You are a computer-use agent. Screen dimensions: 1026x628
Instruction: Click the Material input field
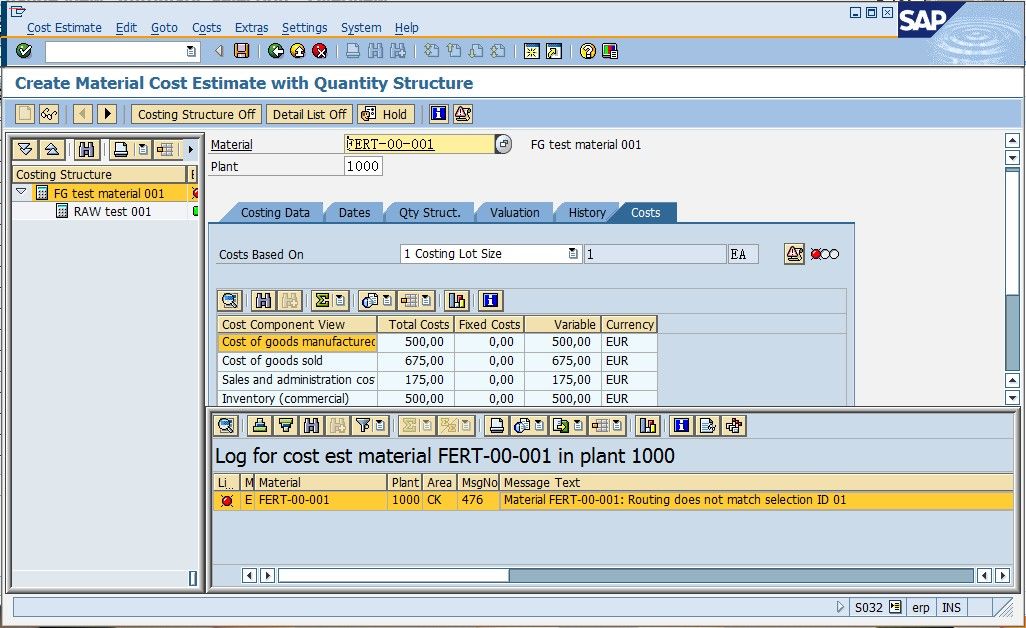point(419,144)
